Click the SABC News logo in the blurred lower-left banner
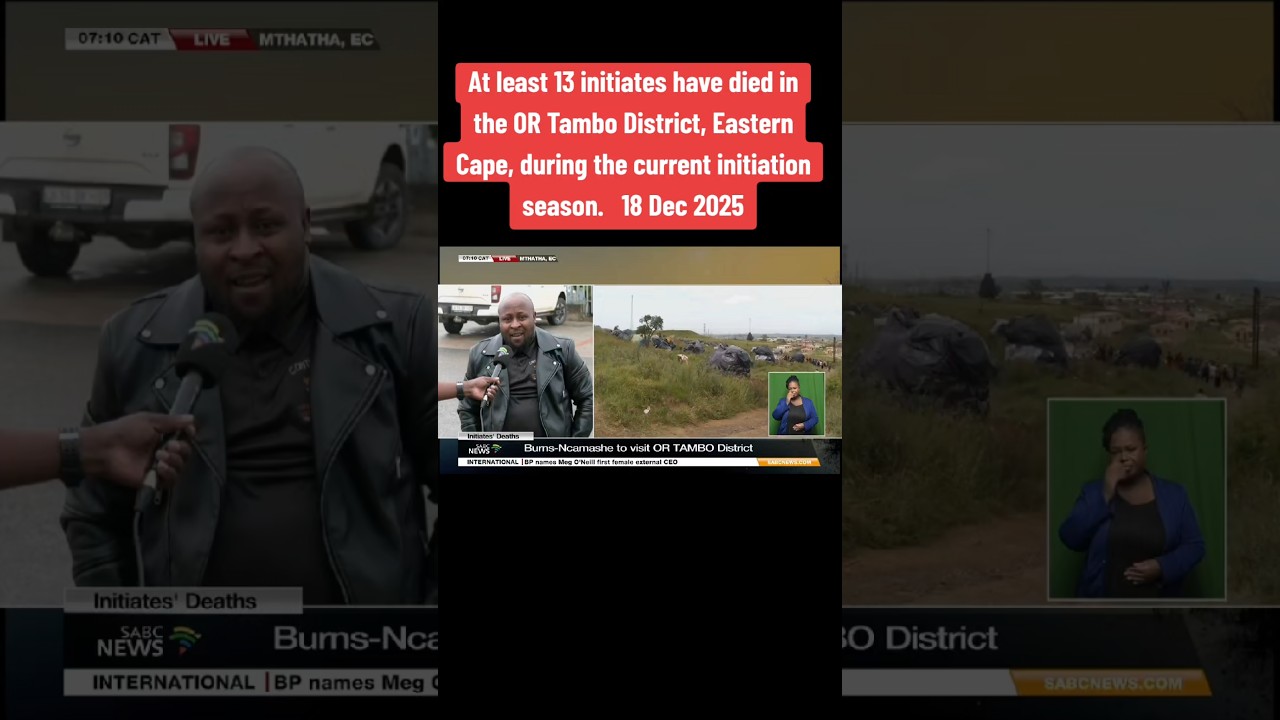This screenshot has width=1280, height=720. coord(148,641)
